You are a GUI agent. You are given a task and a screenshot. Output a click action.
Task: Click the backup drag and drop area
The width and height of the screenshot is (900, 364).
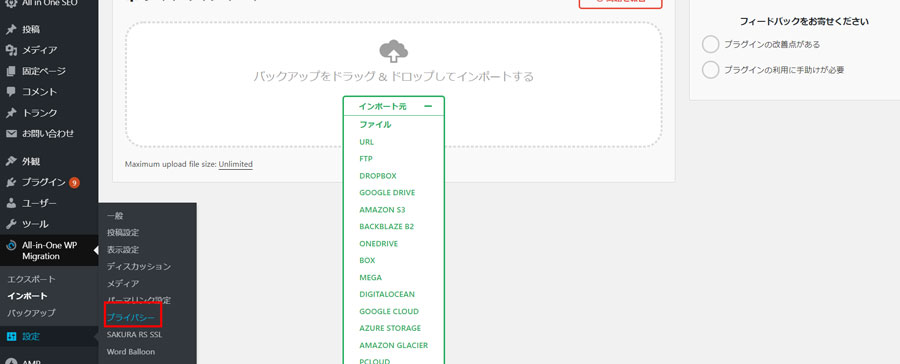[x=394, y=85]
